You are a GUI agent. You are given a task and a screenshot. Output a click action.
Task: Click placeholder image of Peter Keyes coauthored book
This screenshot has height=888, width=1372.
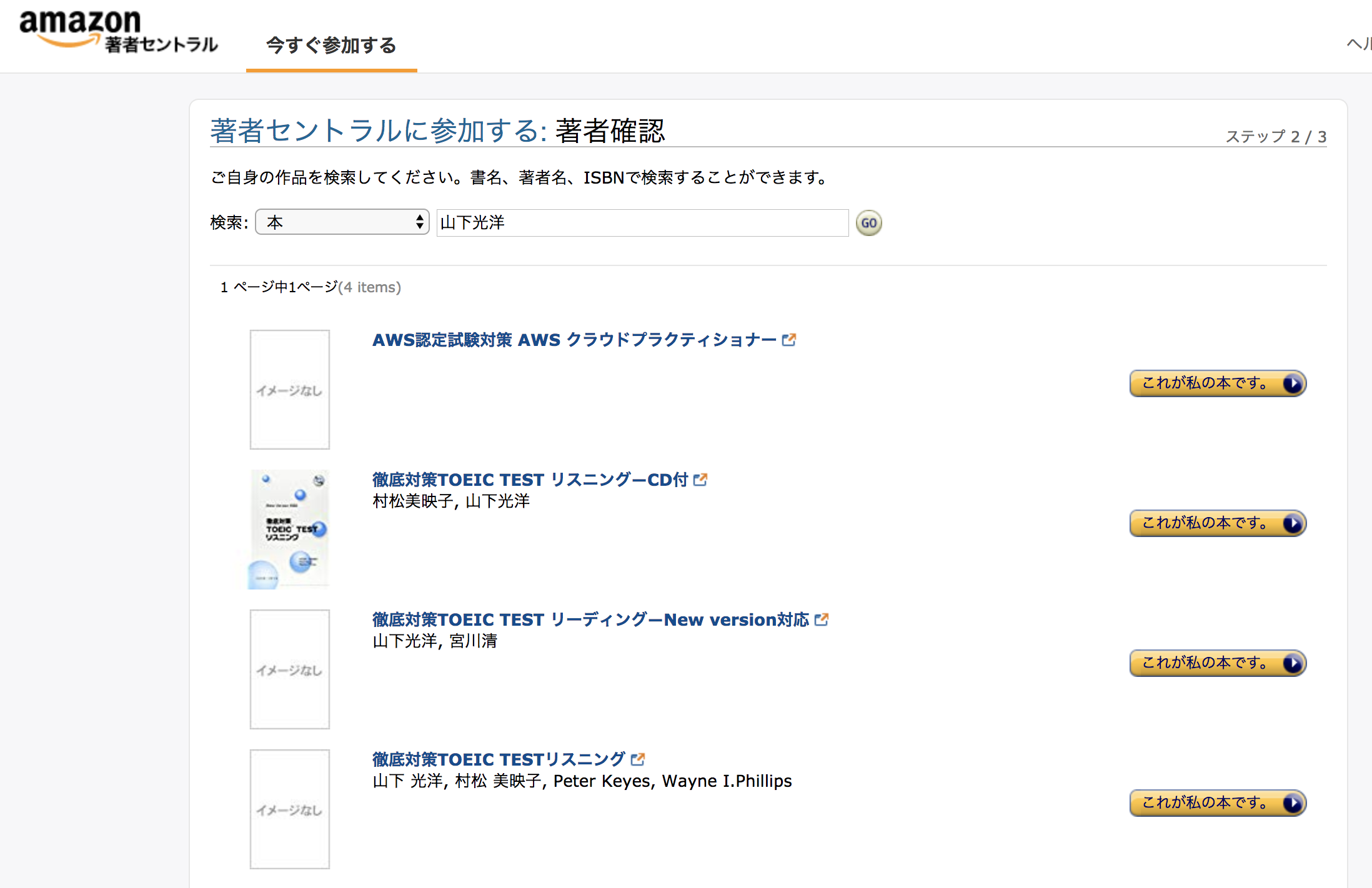point(290,809)
